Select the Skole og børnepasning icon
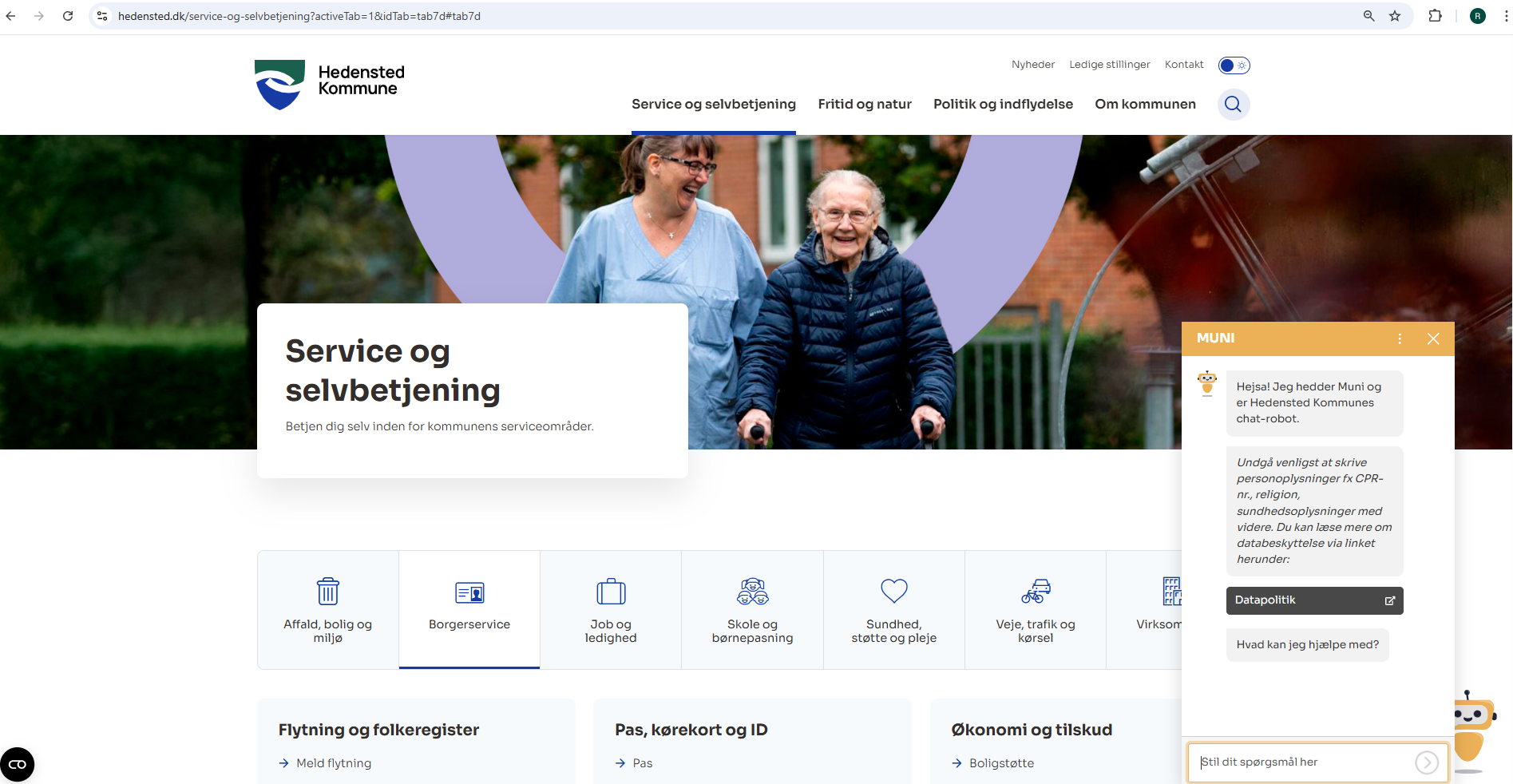Viewport: 1513px width, 784px height. pyautogui.click(x=752, y=592)
